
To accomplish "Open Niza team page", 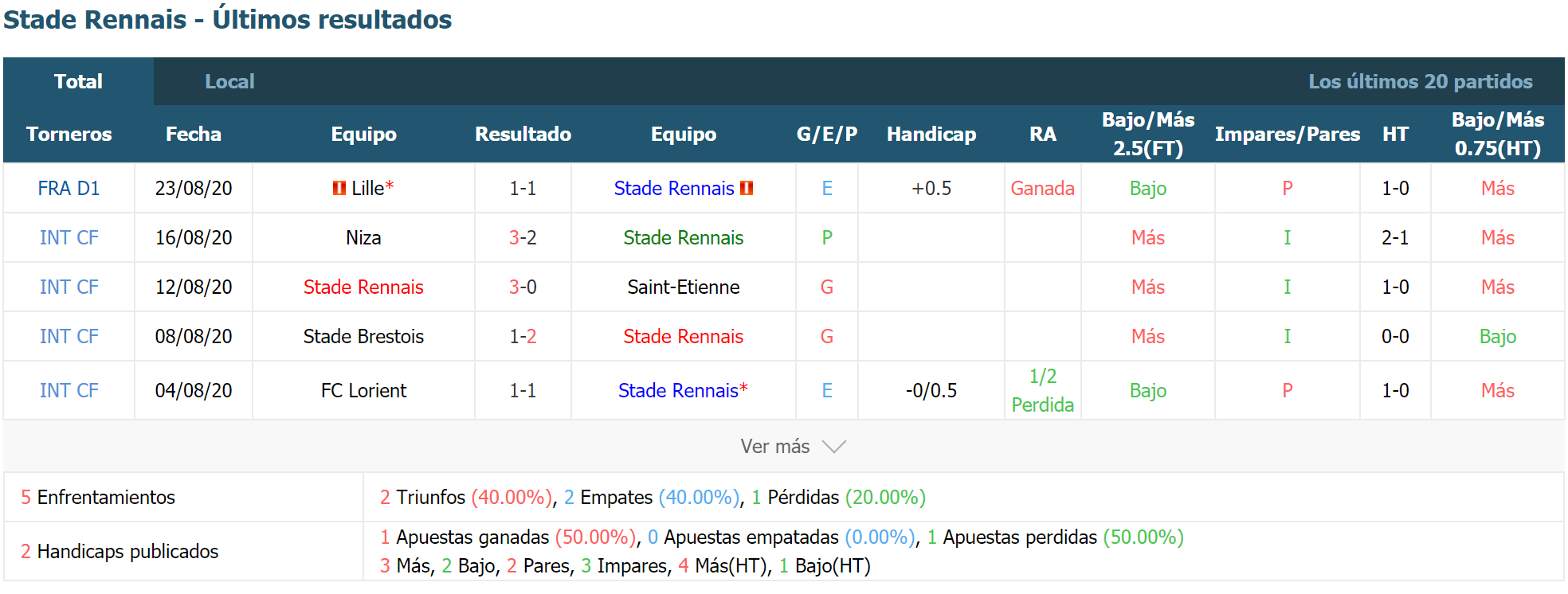I will (x=363, y=238).
